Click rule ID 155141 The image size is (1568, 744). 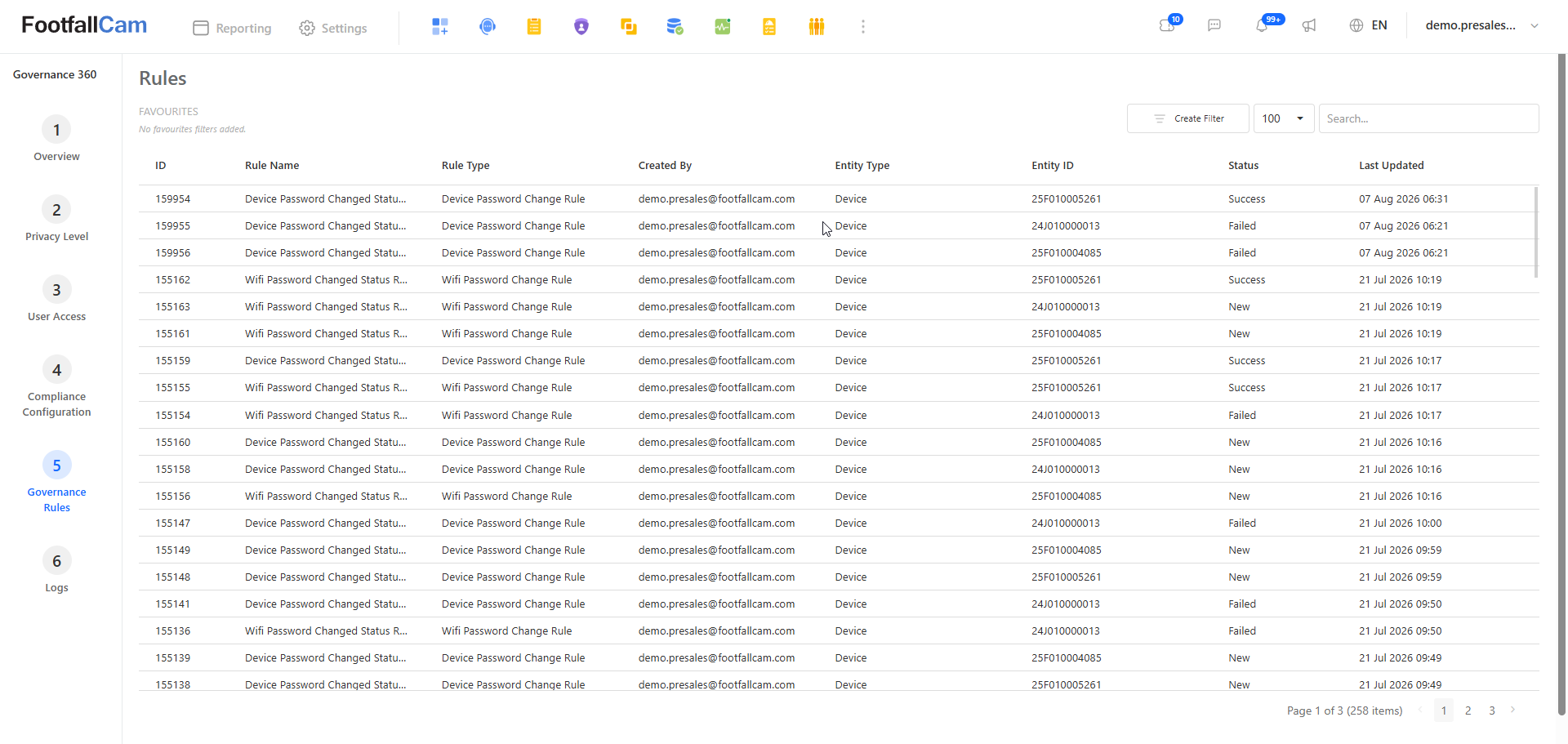coord(173,604)
